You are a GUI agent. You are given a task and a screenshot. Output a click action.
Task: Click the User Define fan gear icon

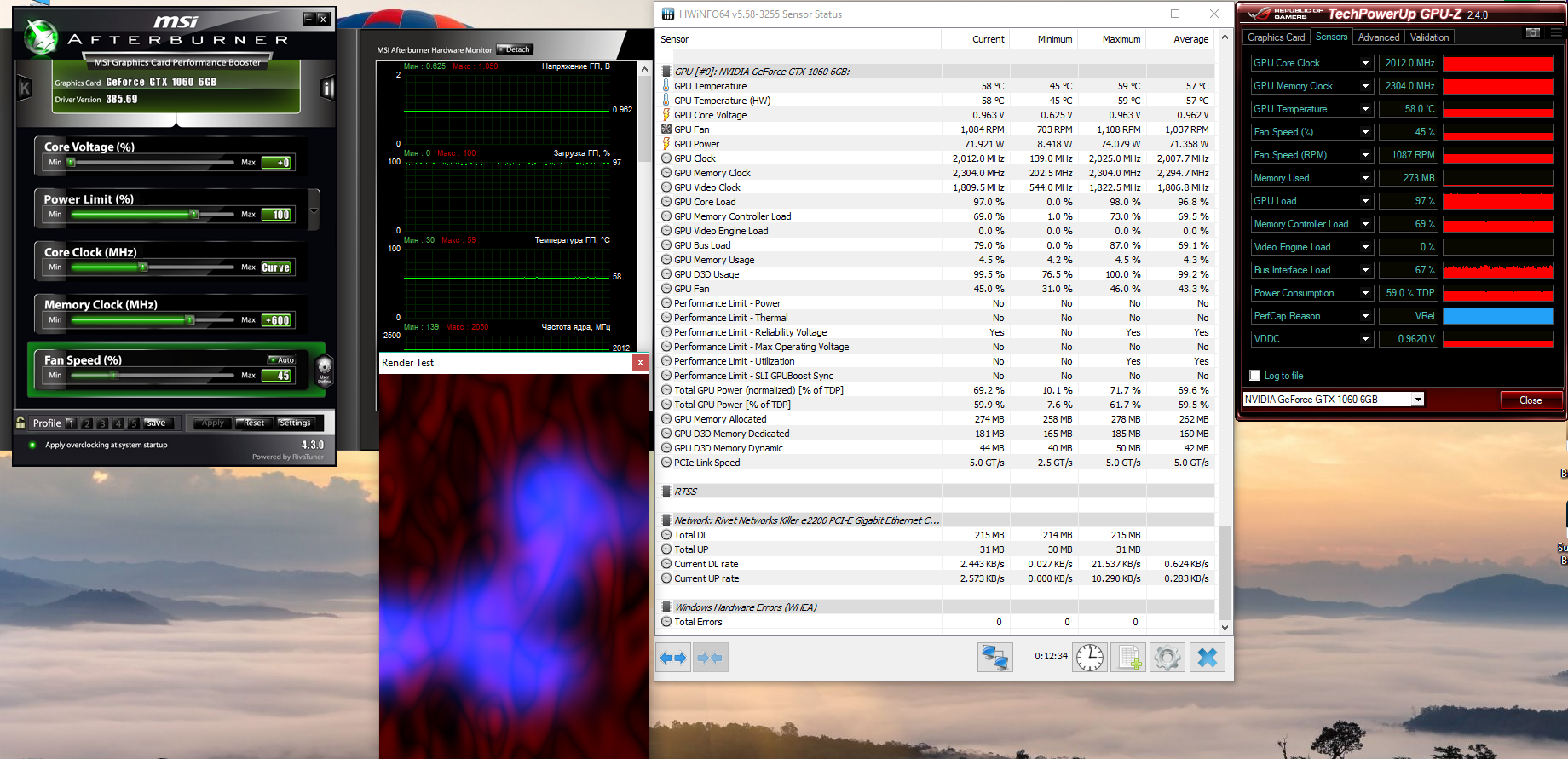coord(324,371)
